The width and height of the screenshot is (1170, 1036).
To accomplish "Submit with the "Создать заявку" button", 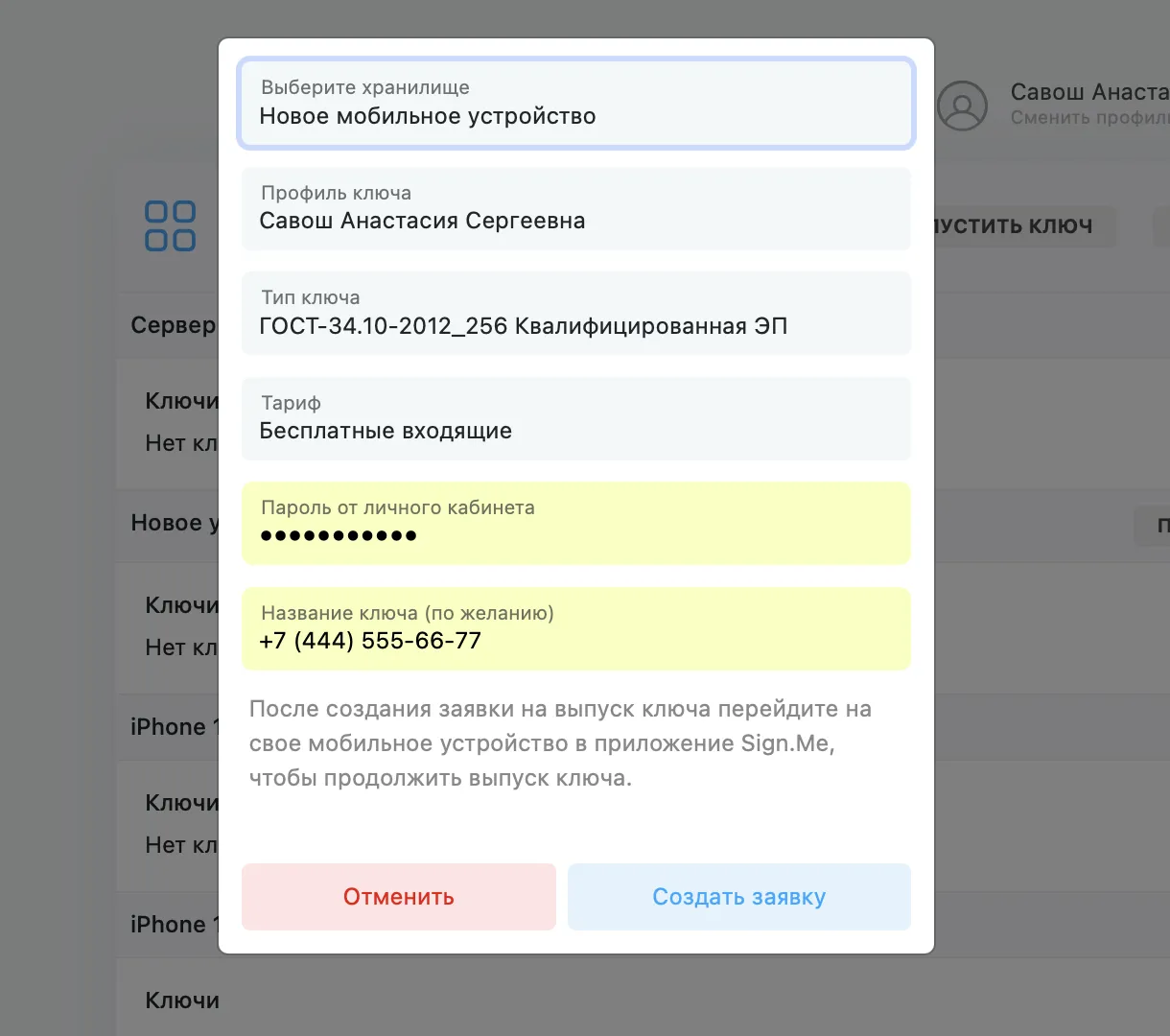I will coord(738,897).
